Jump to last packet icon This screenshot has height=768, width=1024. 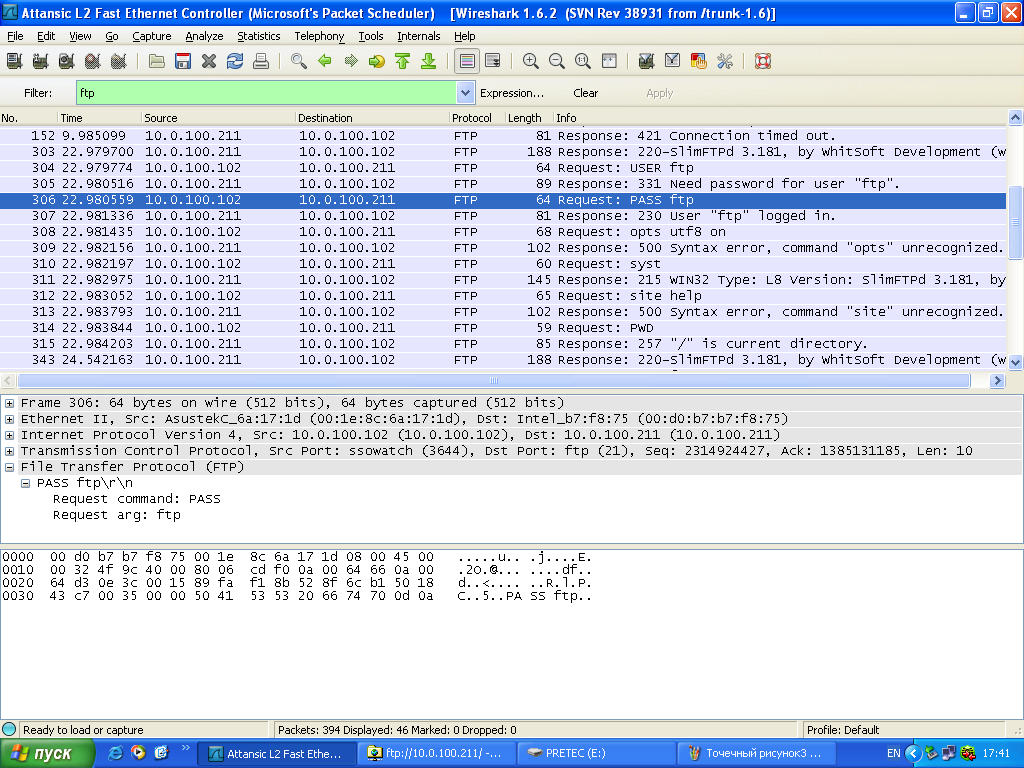(x=429, y=61)
